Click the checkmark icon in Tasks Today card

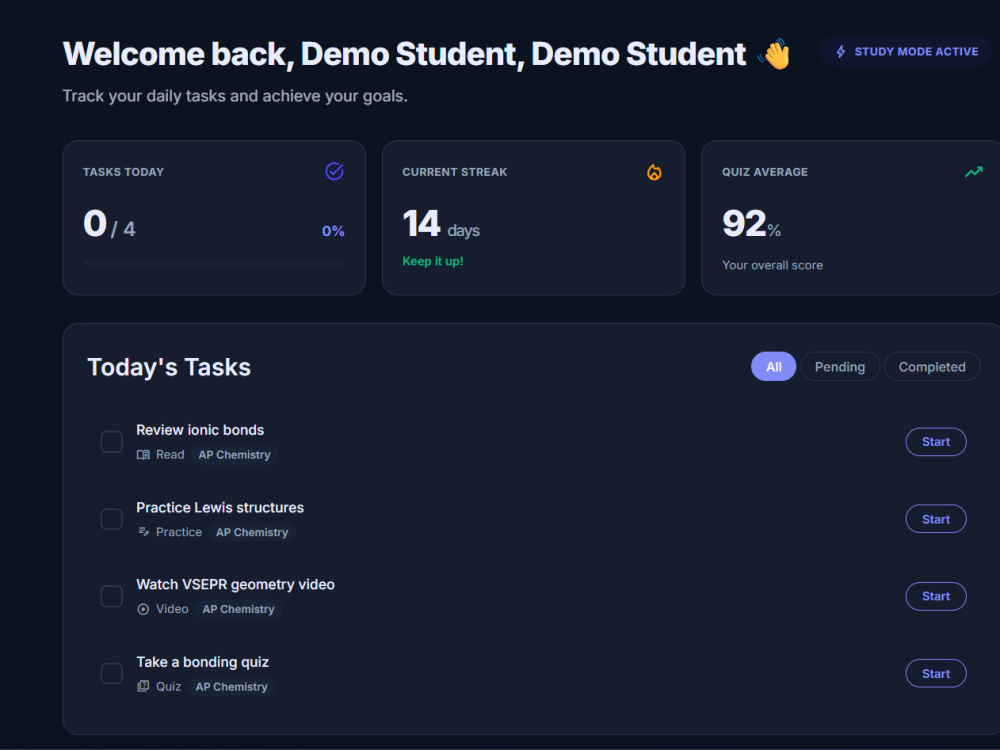point(334,171)
